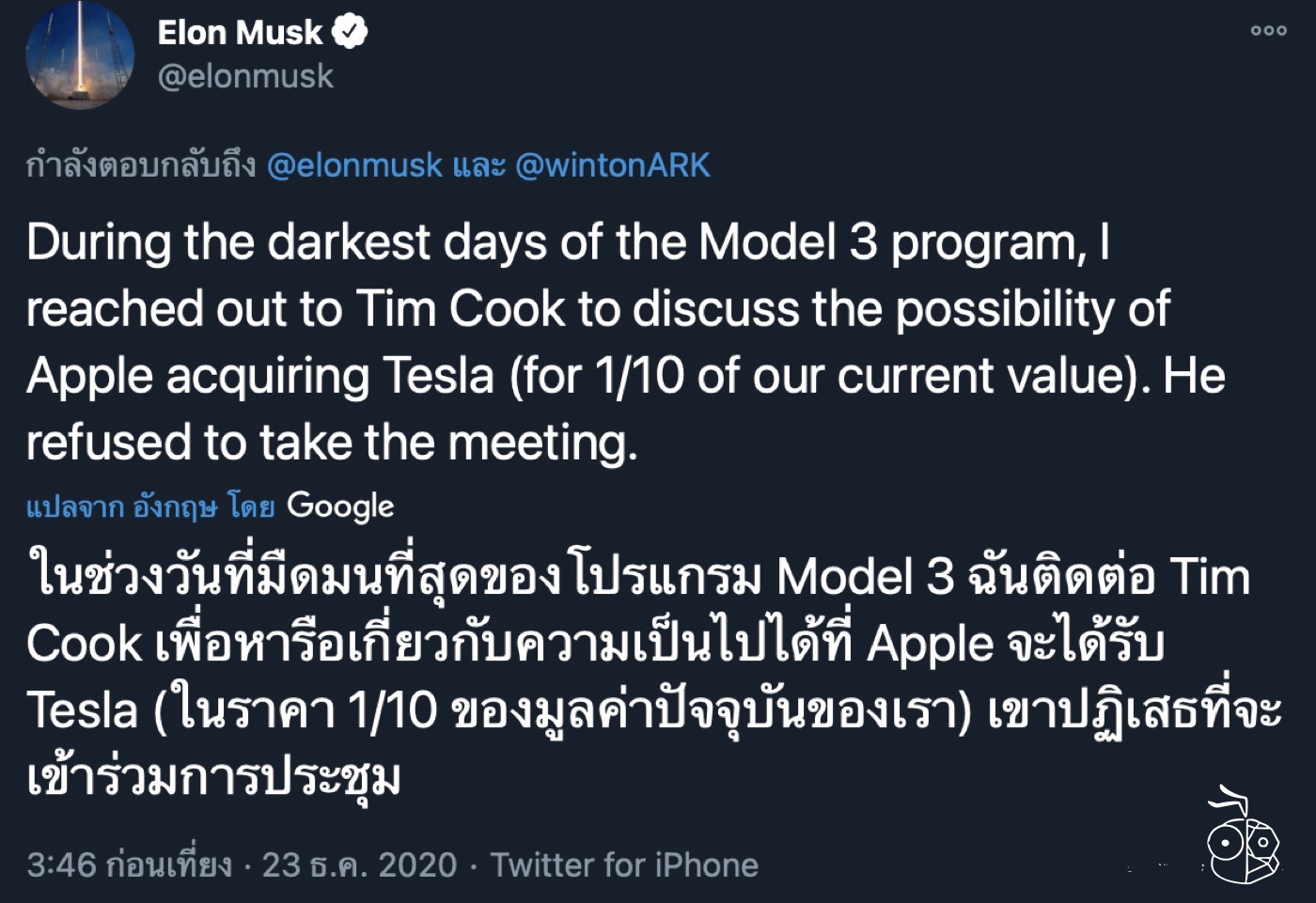
Task: Click the "แปลจาก อังกฤษ โดย" translation link
Action: (x=150, y=507)
